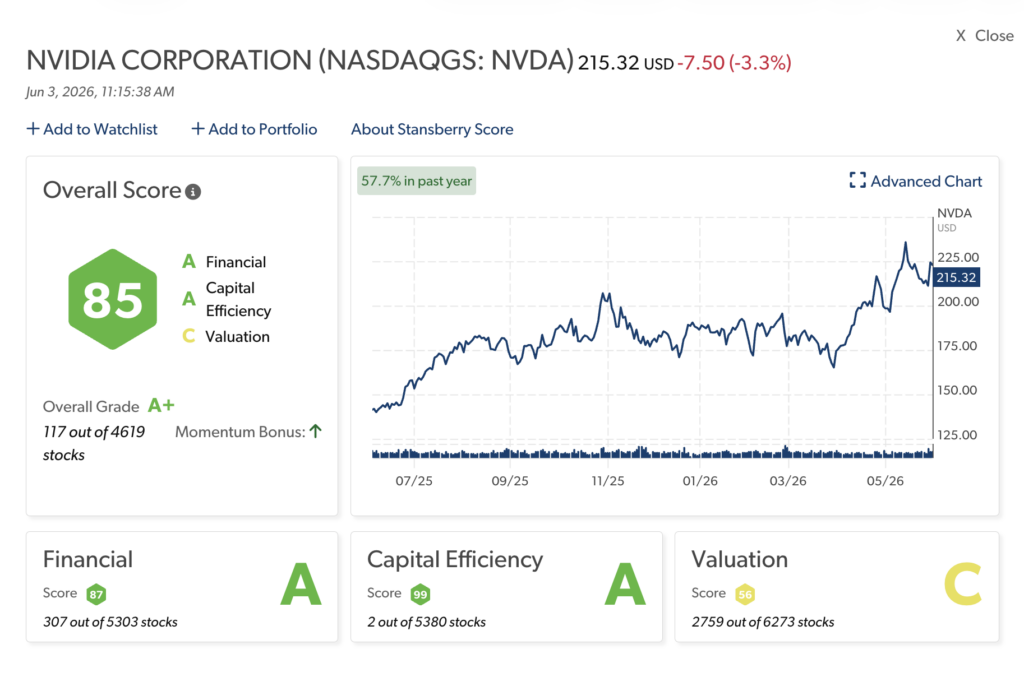The height and width of the screenshot is (677, 1024).
Task: Click the green 85 overall score hexagon
Action: pos(113,300)
